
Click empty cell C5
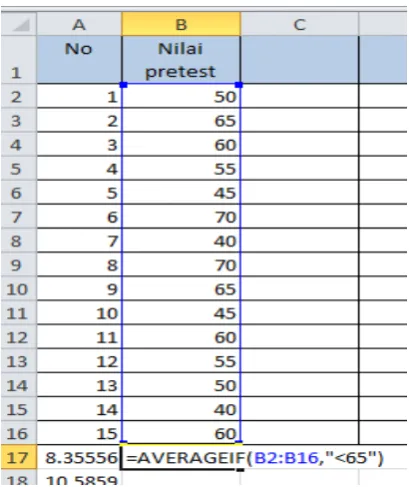[299, 168]
